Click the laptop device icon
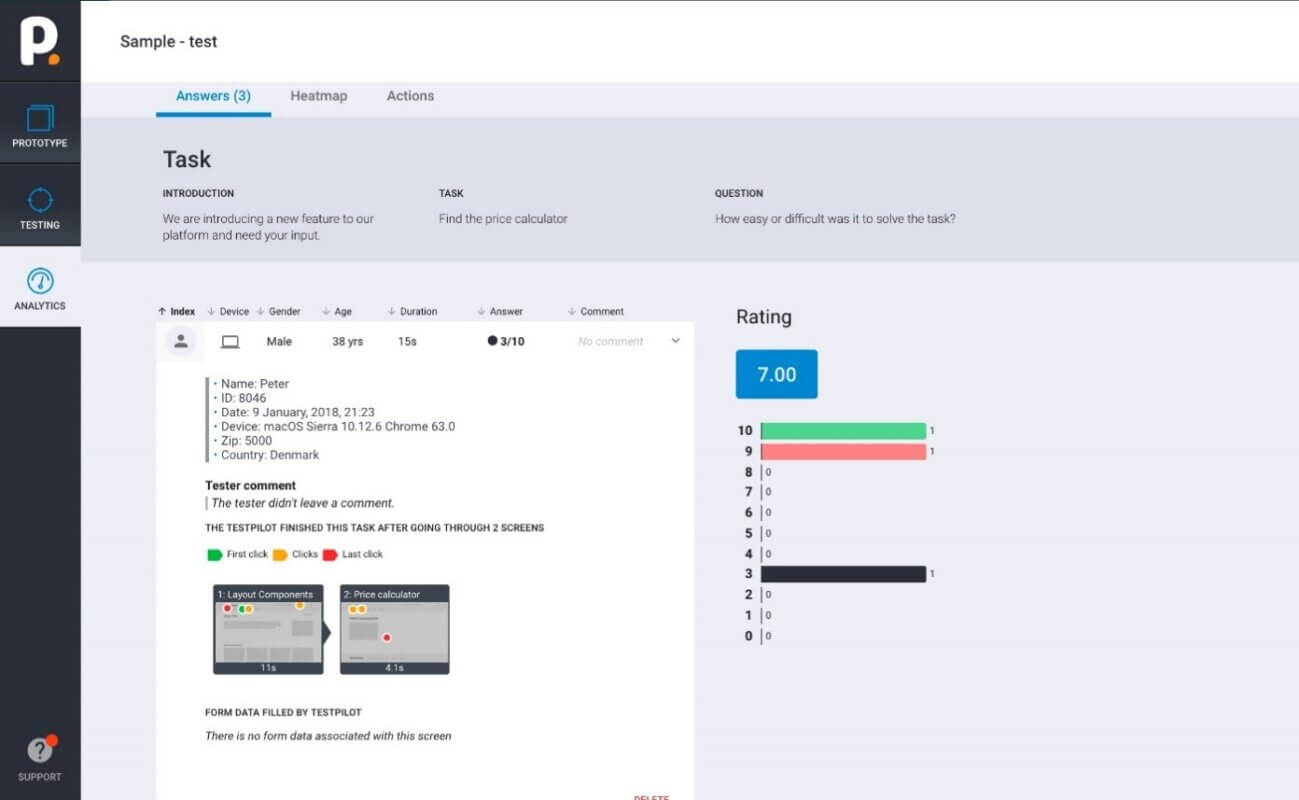 pyautogui.click(x=230, y=342)
